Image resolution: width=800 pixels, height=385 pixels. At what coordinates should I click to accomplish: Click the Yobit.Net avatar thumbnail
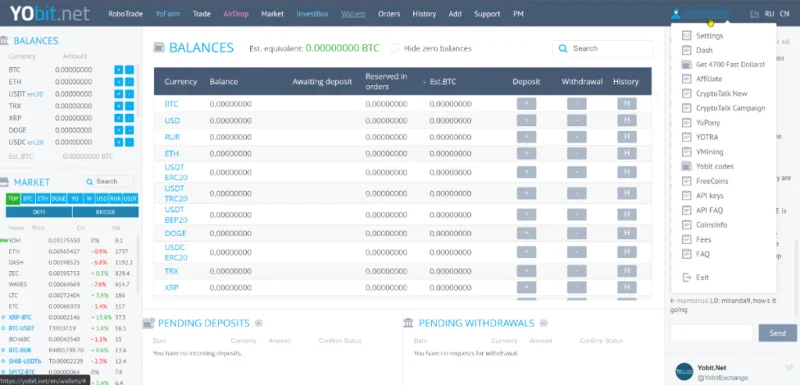(684, 372)
